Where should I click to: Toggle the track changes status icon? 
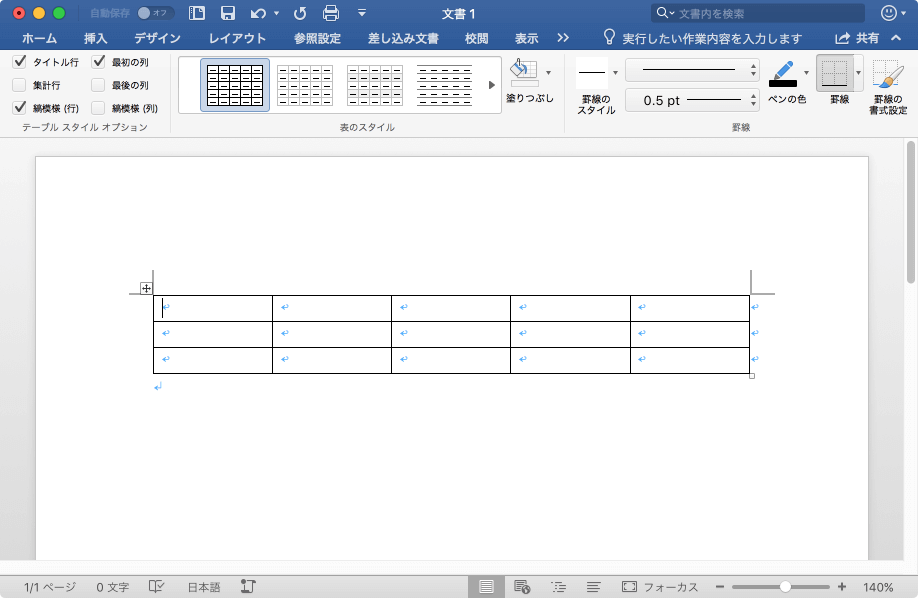coord(248,586)
